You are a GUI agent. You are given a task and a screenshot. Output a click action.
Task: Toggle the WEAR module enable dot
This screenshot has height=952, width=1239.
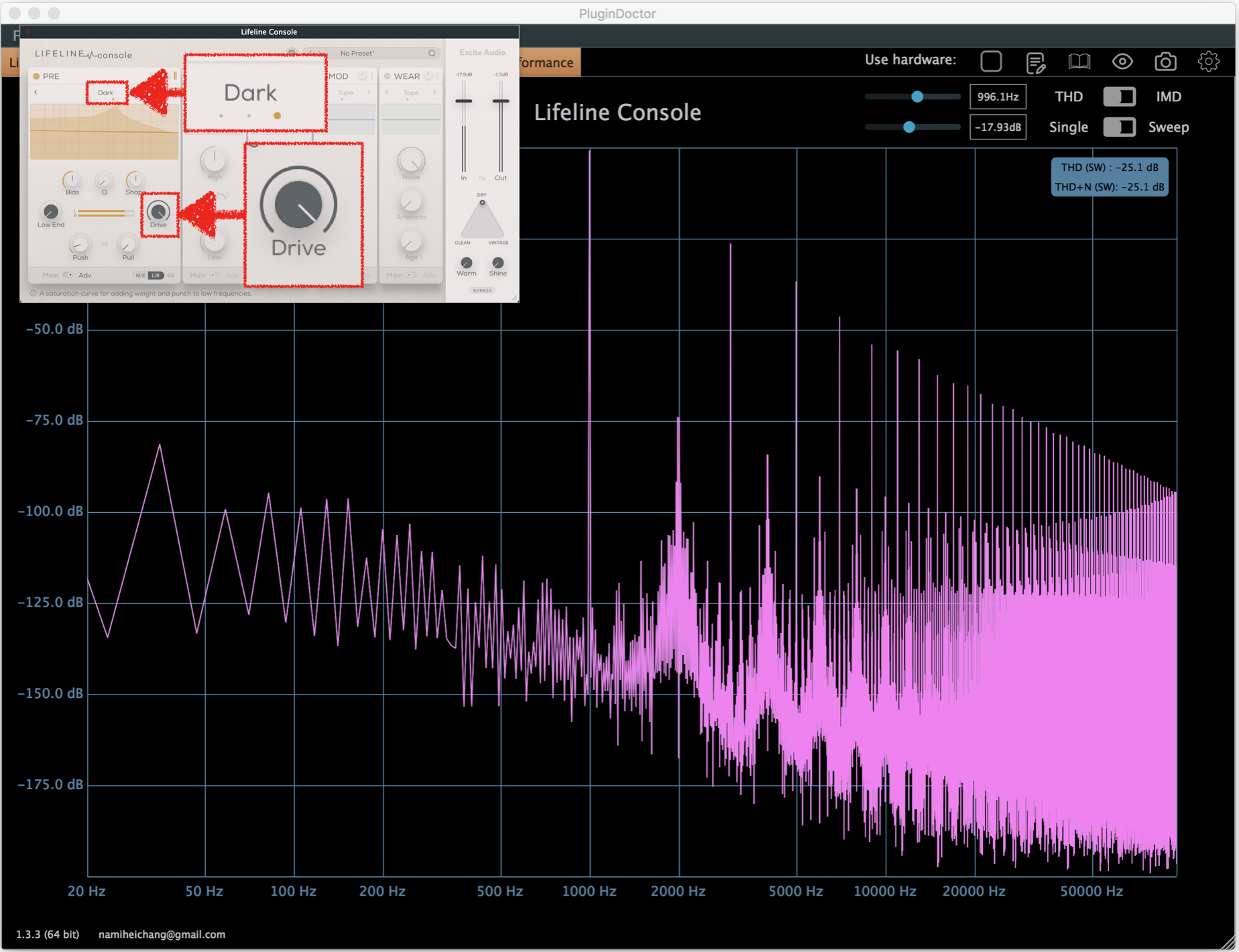click(387, 76)
